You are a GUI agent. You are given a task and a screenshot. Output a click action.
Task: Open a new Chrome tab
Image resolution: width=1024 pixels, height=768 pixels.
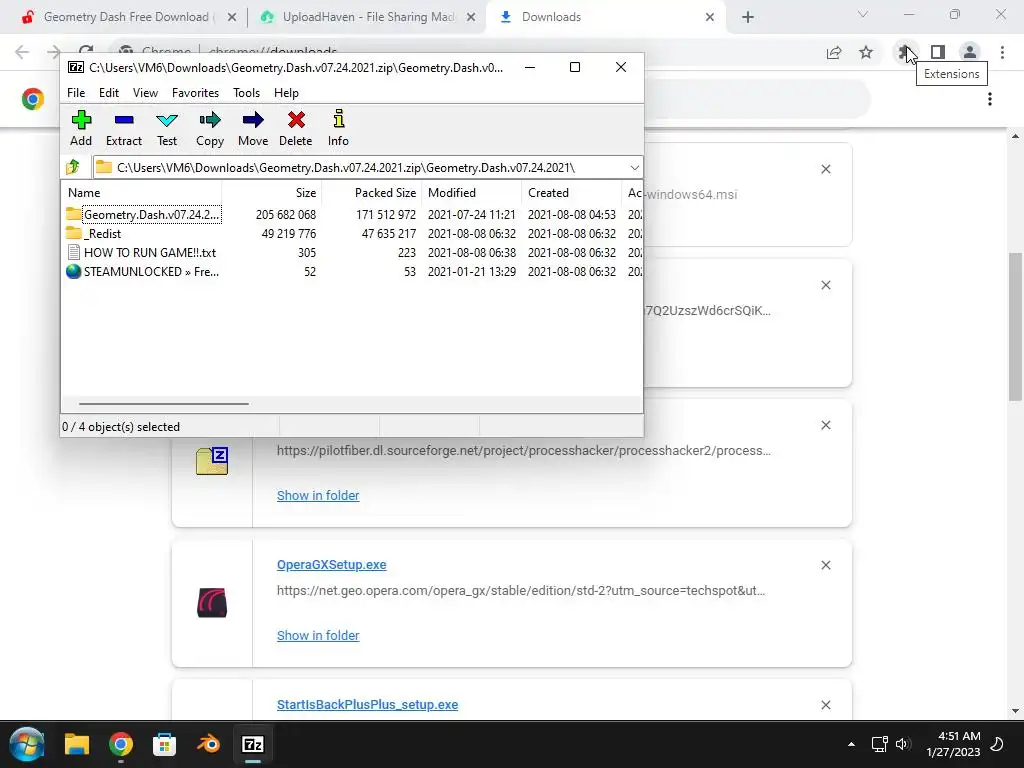tap(748, 18)
